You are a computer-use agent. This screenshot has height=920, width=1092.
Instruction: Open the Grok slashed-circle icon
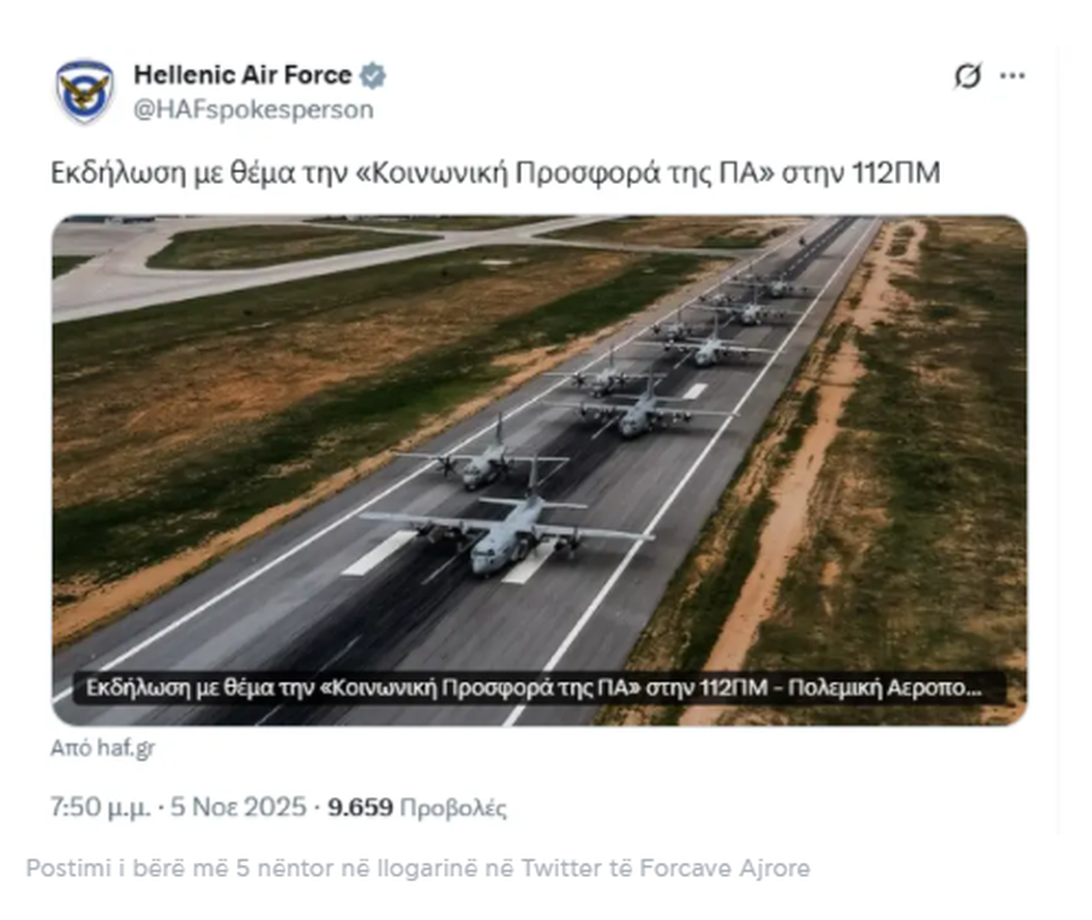(x=967, y=76)
